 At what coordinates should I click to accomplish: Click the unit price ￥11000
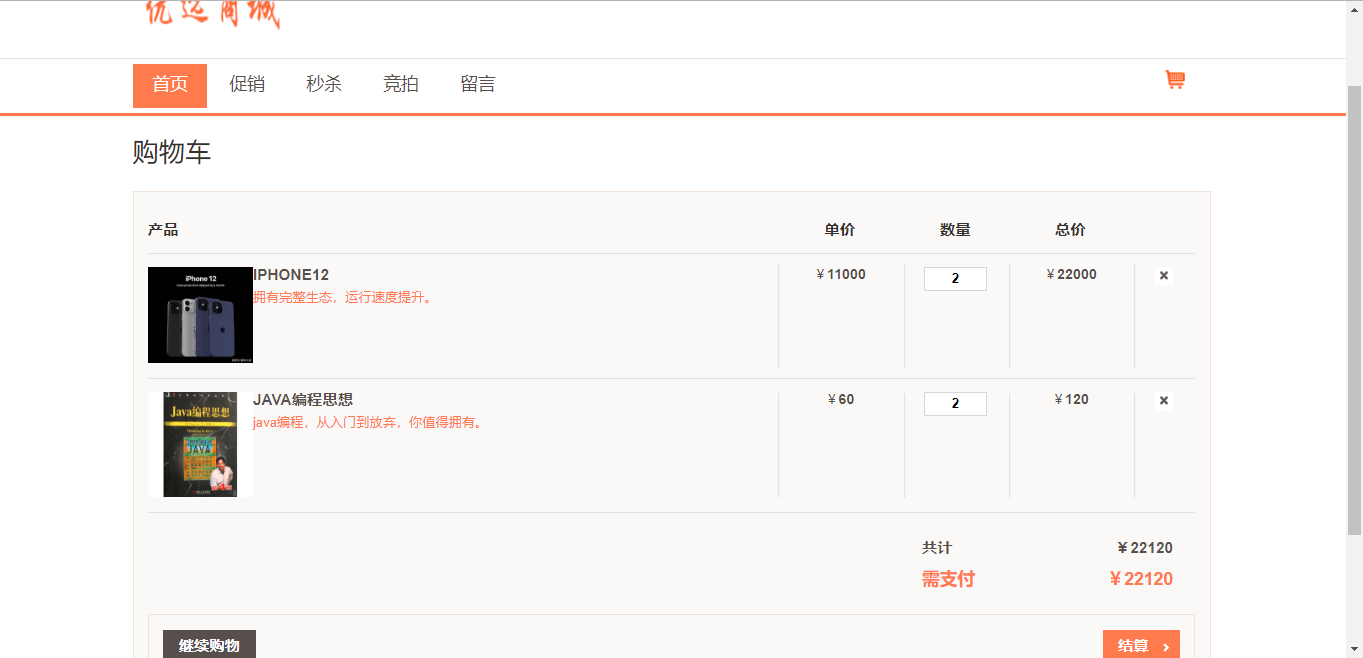click(x=841, y=275)
